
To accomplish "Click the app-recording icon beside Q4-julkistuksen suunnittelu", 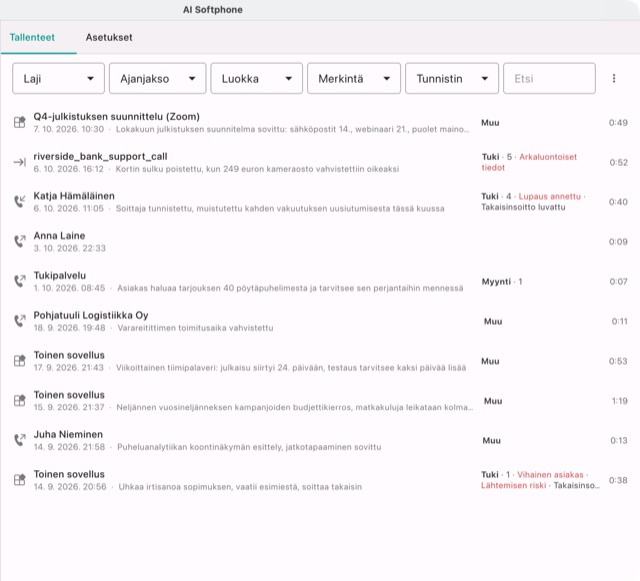I will pos(20,122).
